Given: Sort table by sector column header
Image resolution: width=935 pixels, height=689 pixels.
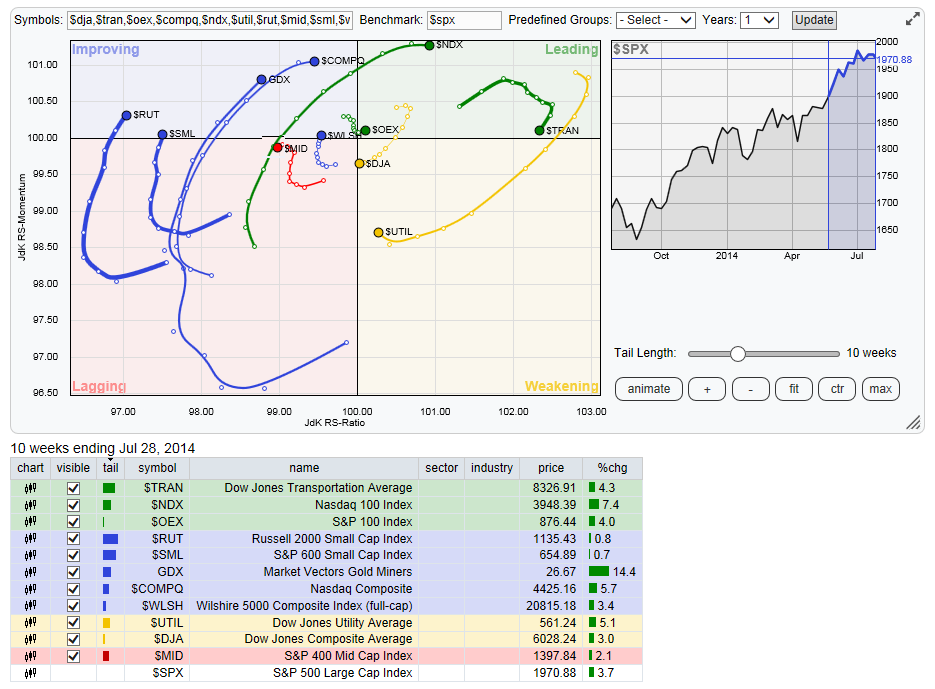Looking at the screenshot, I should click(x=441, y=468).
